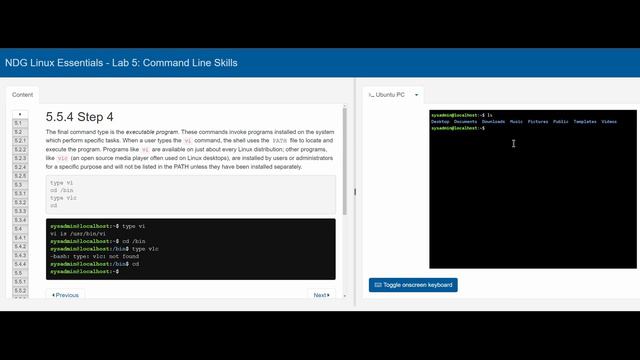Jump to section 5.1 in sidebar
640x360 pixels.
[20, 123]
